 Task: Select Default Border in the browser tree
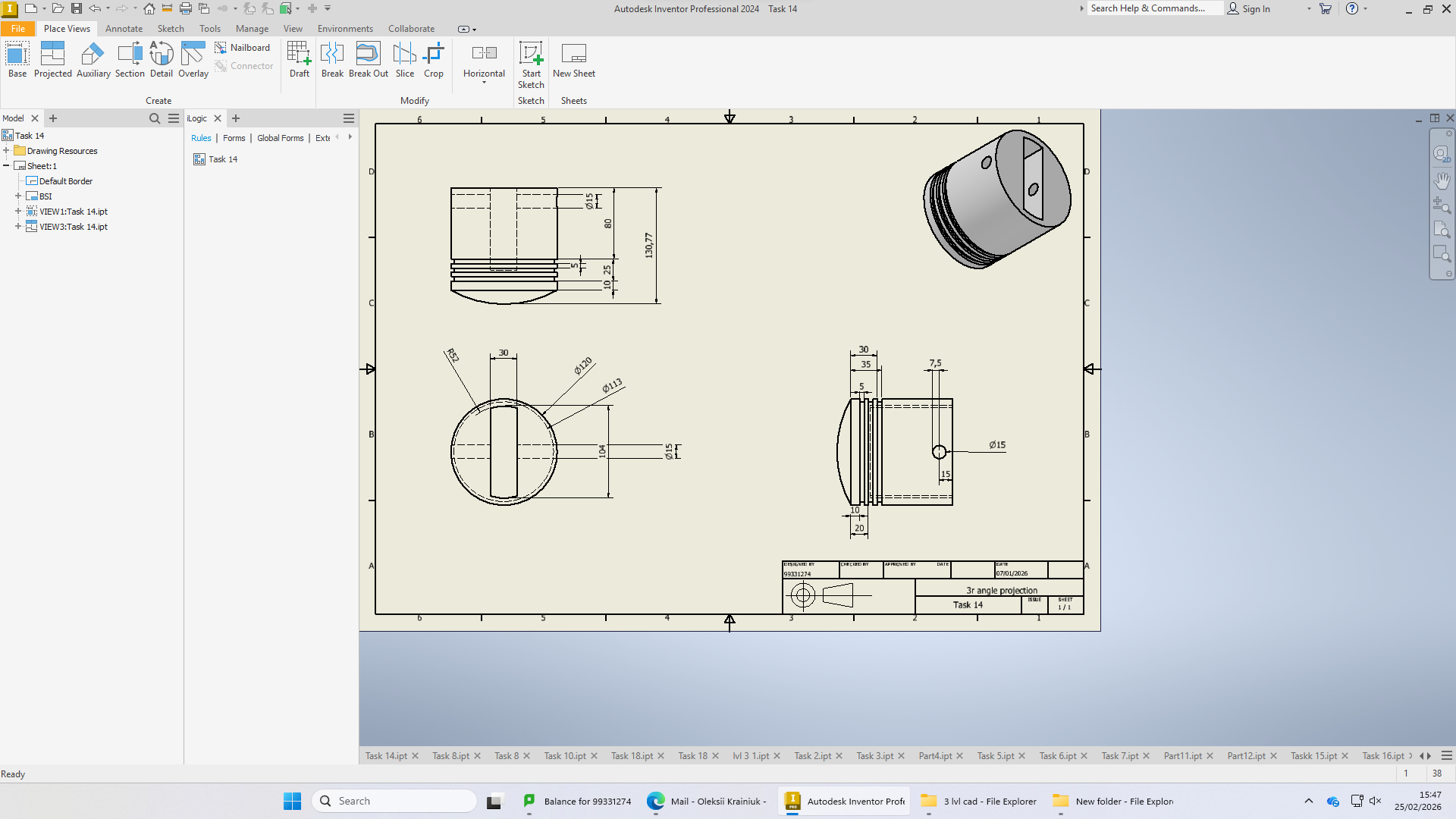point(65,181)
